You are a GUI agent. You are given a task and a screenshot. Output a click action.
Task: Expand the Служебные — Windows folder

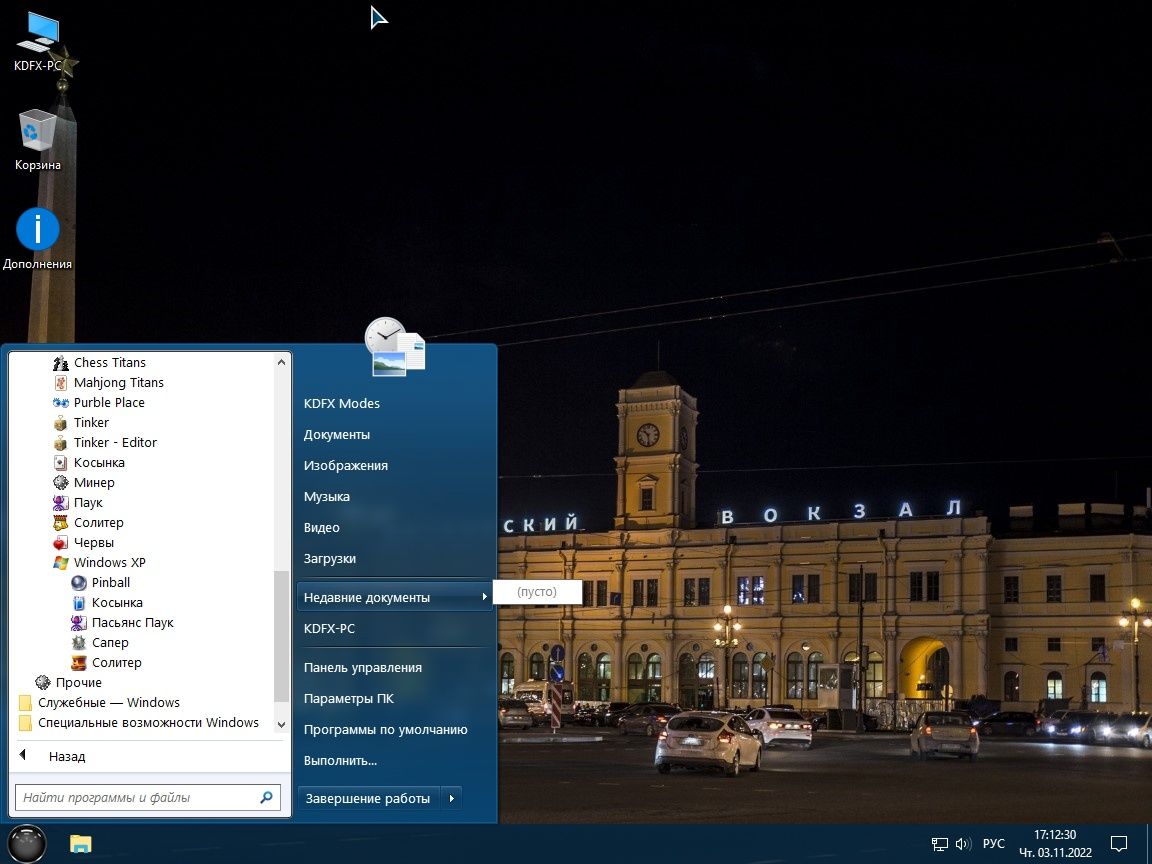[108, 703]
